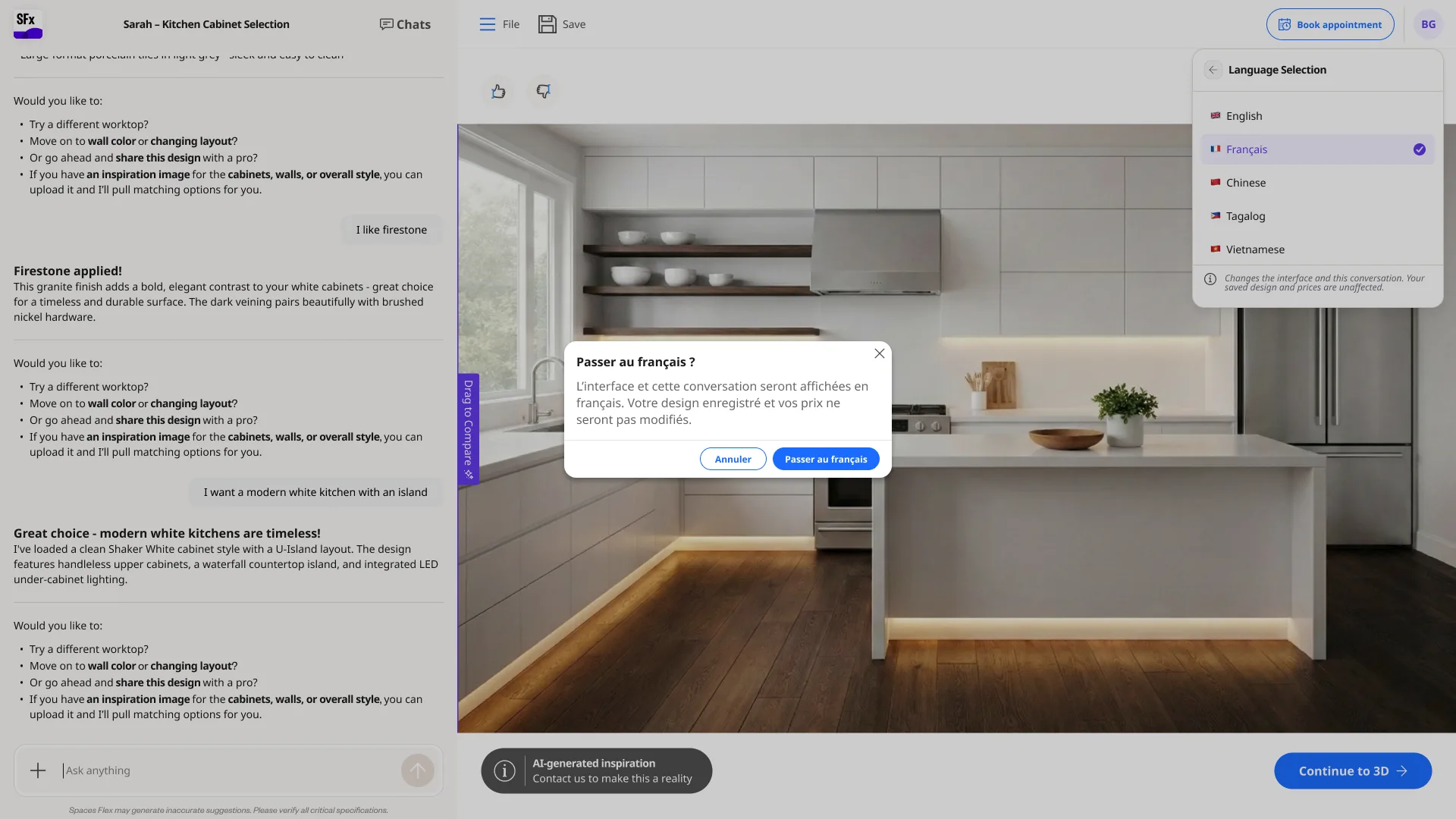This screenshot has height=819, width=1456.
Task: Click the Chinese flag icon
Action: click(x=1216, y=183)
